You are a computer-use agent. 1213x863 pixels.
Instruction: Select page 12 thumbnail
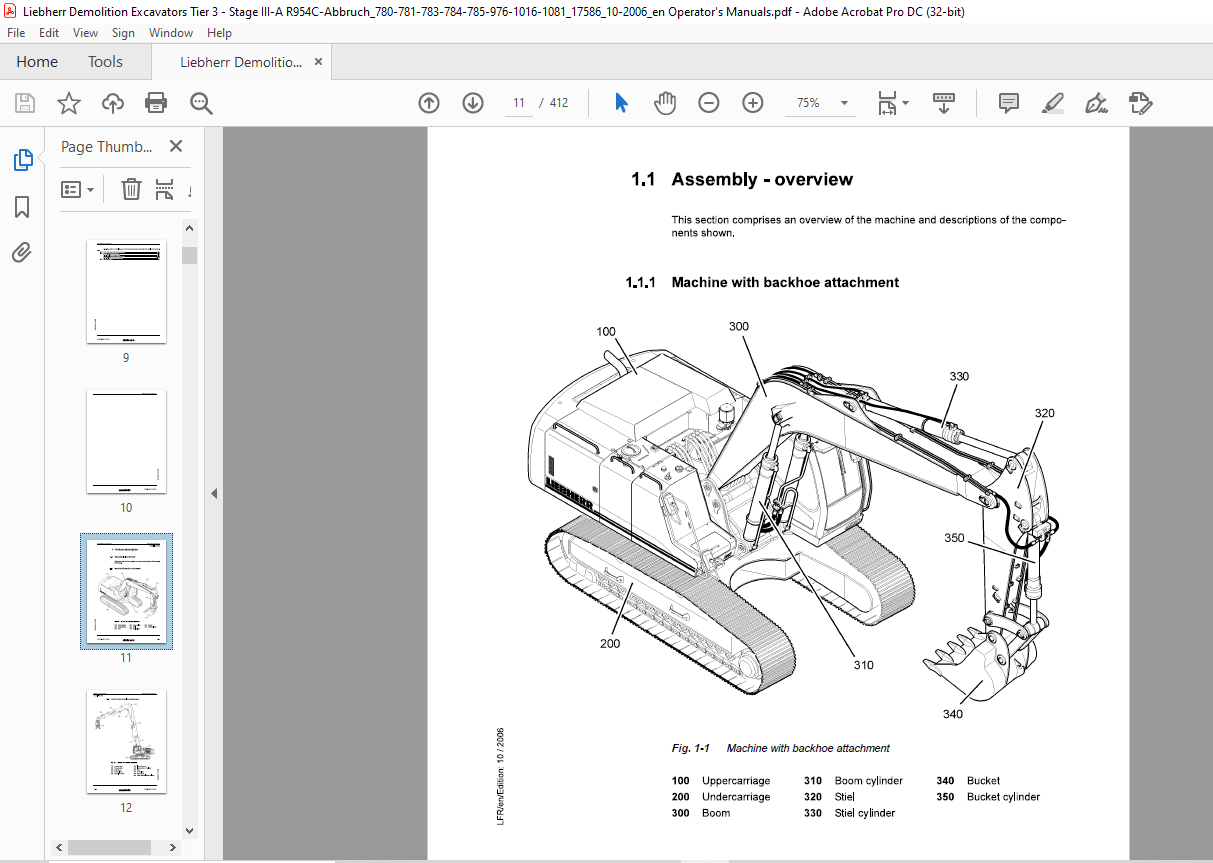(126, 741)
